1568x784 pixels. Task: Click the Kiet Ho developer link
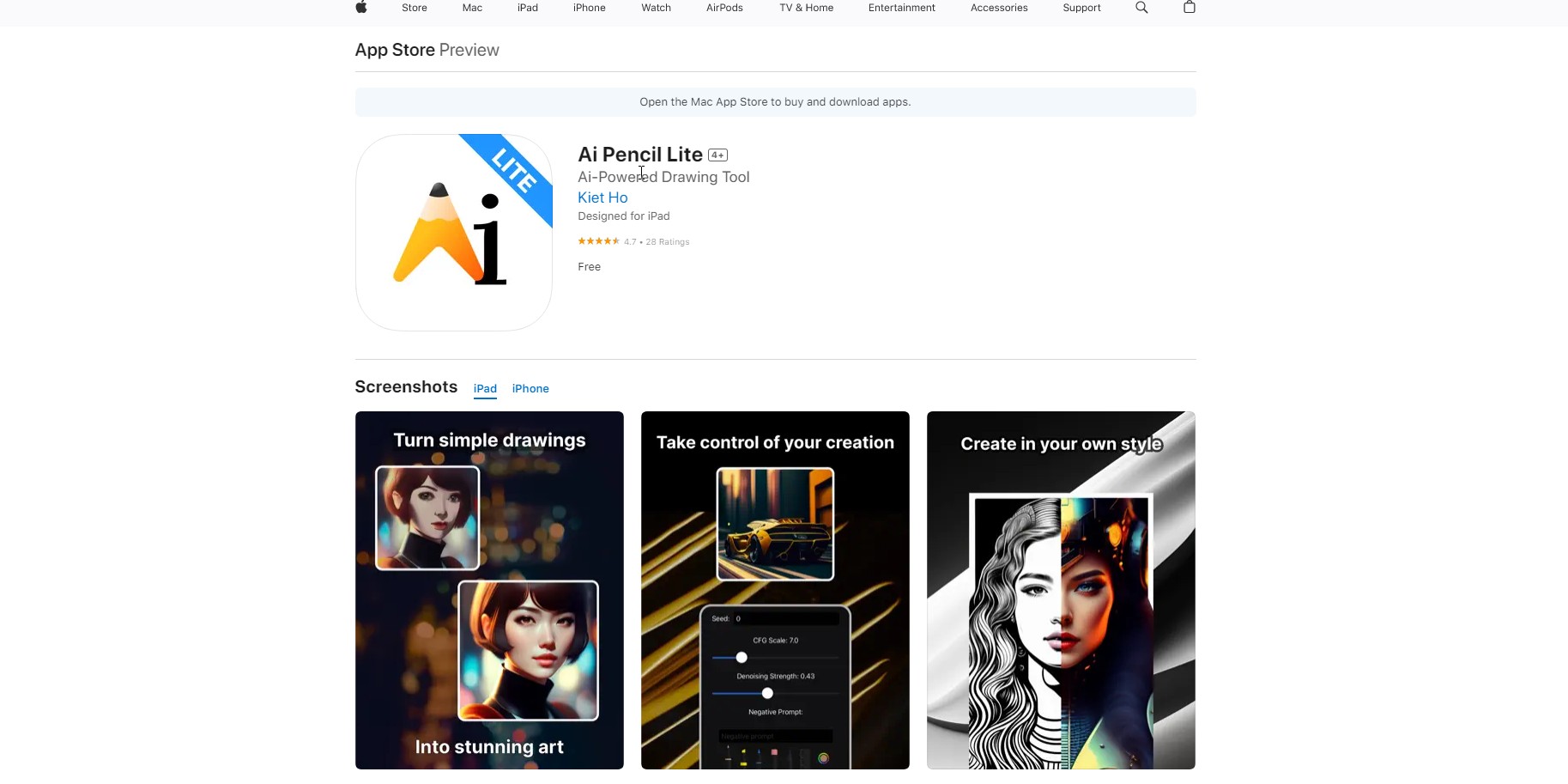[x=602, y=198]
